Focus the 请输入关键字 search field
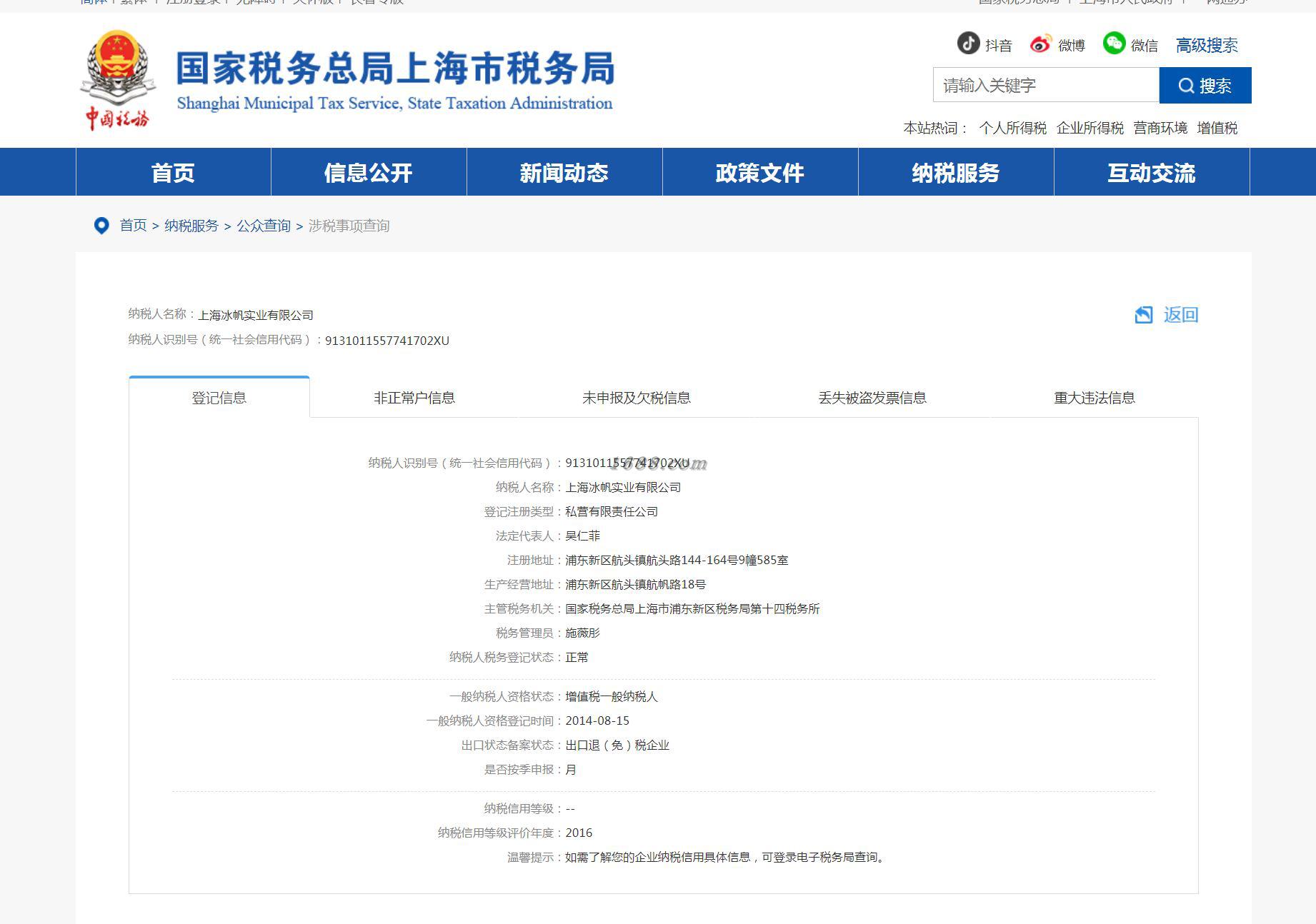The width and height of the screenshot is (1316, 924). click(x=1045, y=85)
